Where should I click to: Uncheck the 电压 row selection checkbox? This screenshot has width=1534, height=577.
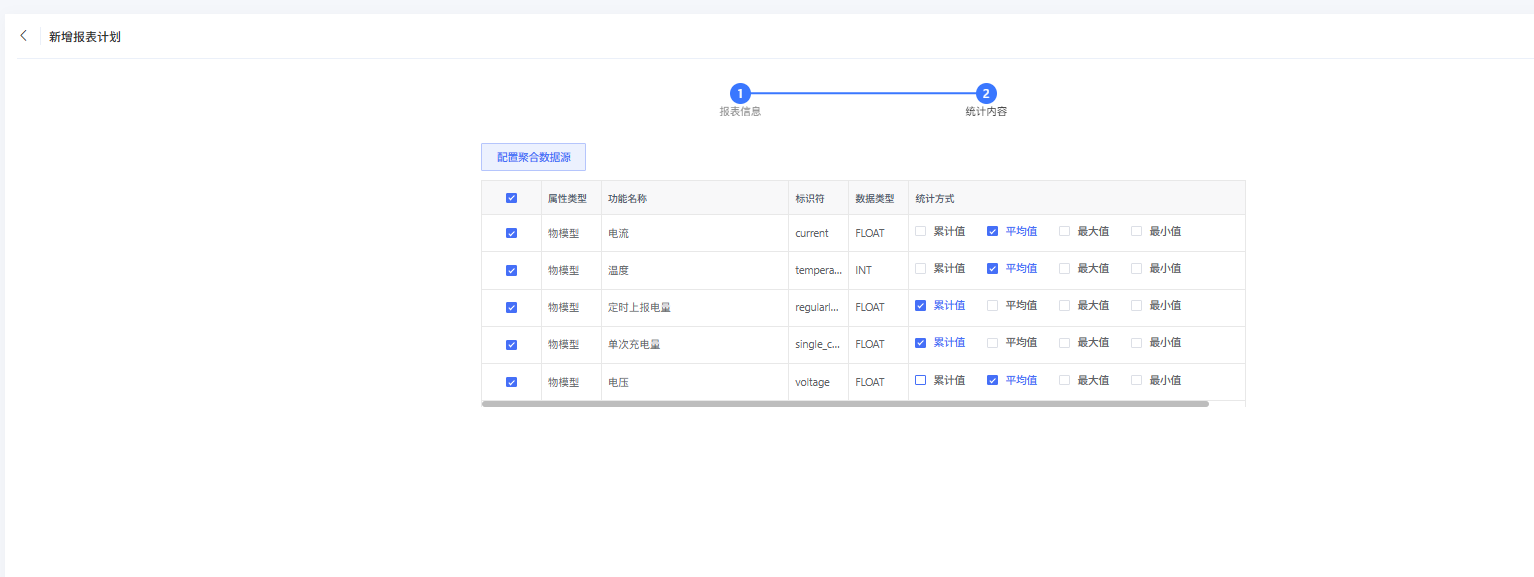[512, 381]
